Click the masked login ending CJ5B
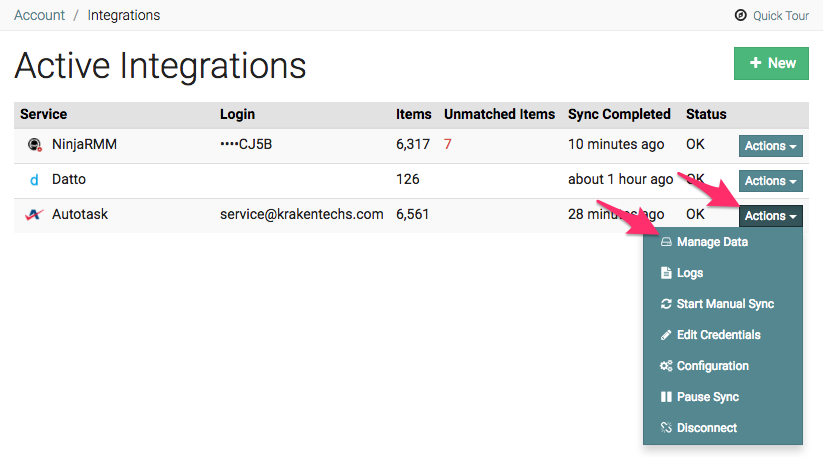This screenshot has width=823, height=457. (x=246, y=144)
